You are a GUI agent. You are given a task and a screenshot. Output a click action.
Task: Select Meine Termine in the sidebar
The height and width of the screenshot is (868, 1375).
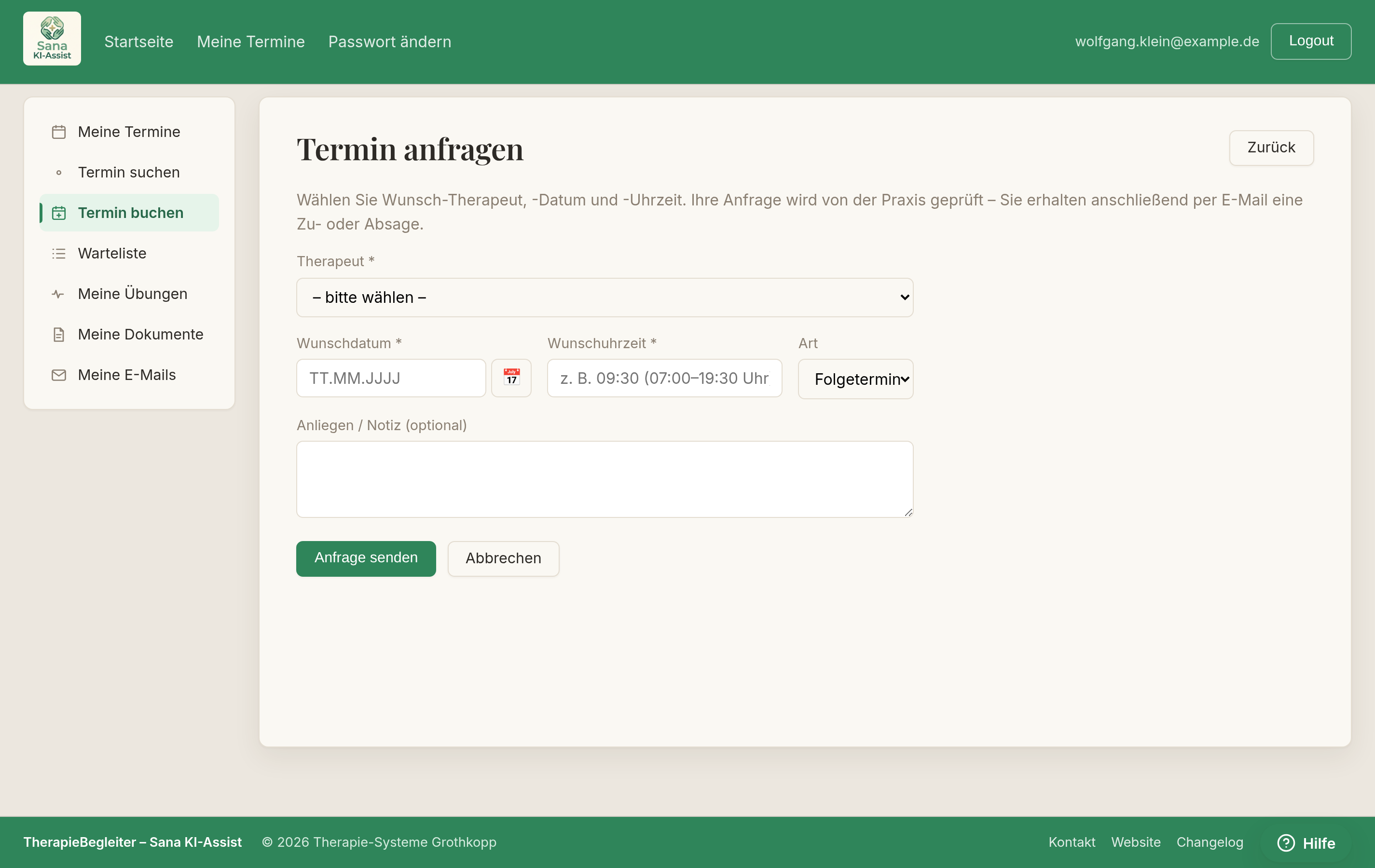click(x=129, y=132)
